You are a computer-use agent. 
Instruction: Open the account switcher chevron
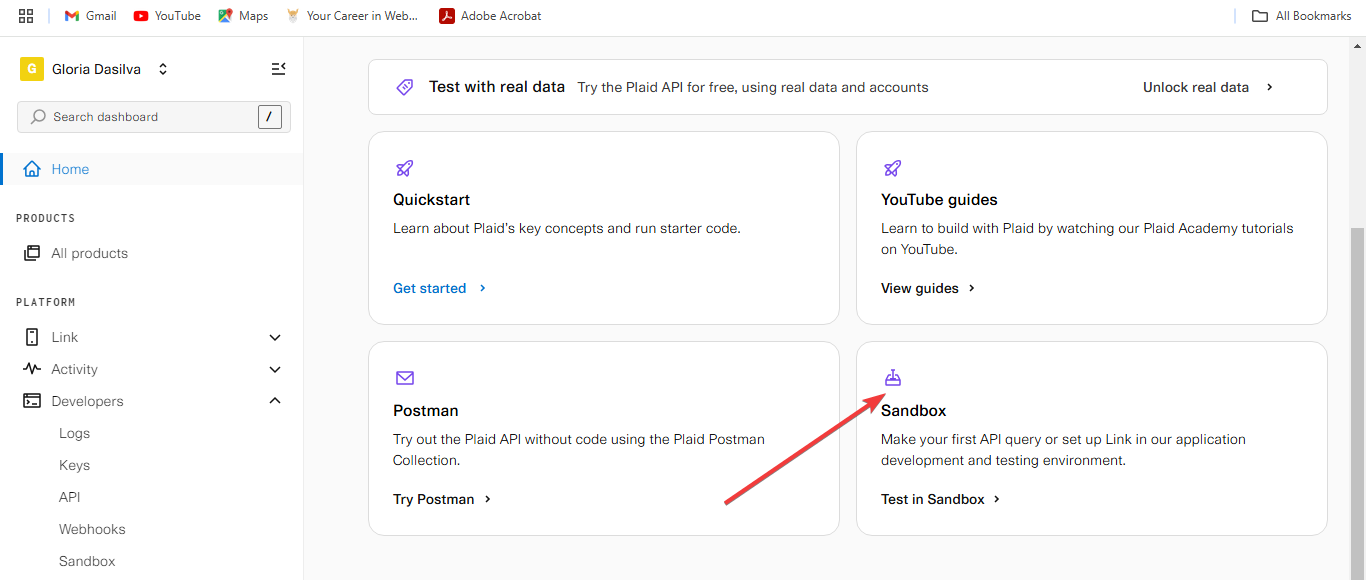162,69
